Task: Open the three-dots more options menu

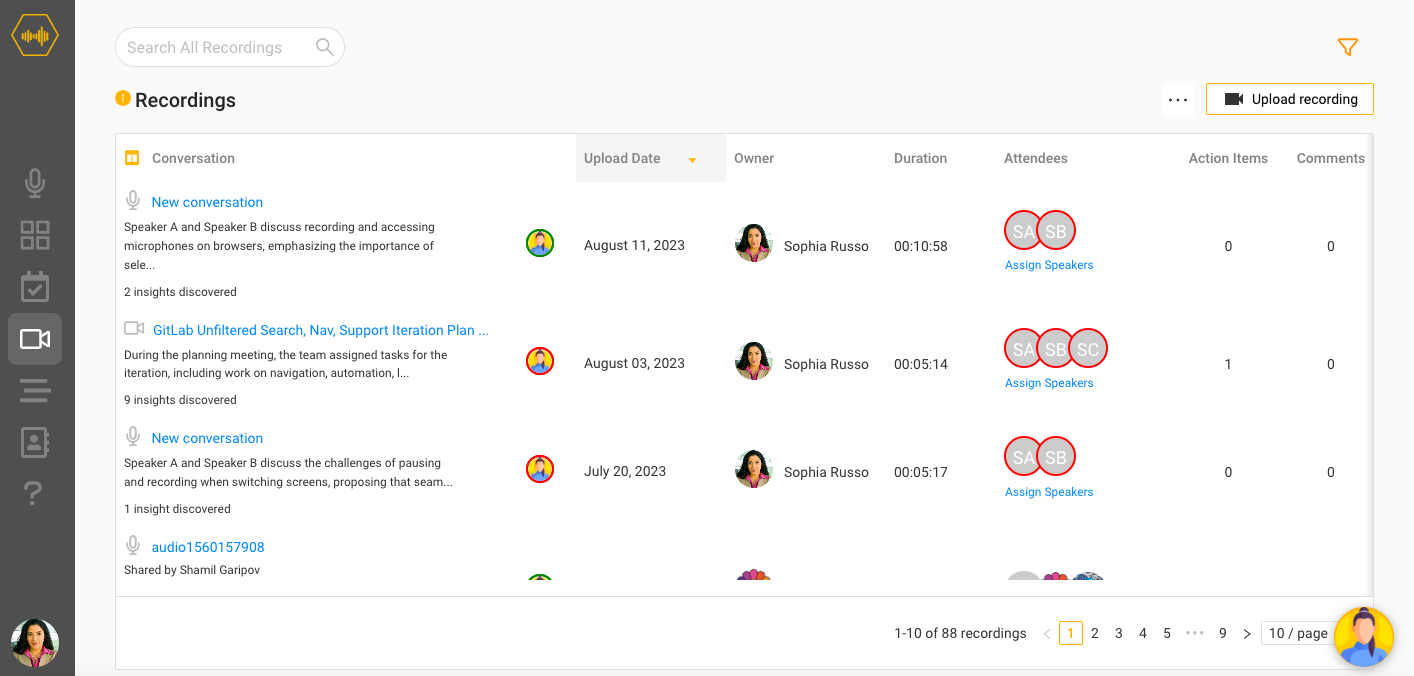Action: point(1178,99)
